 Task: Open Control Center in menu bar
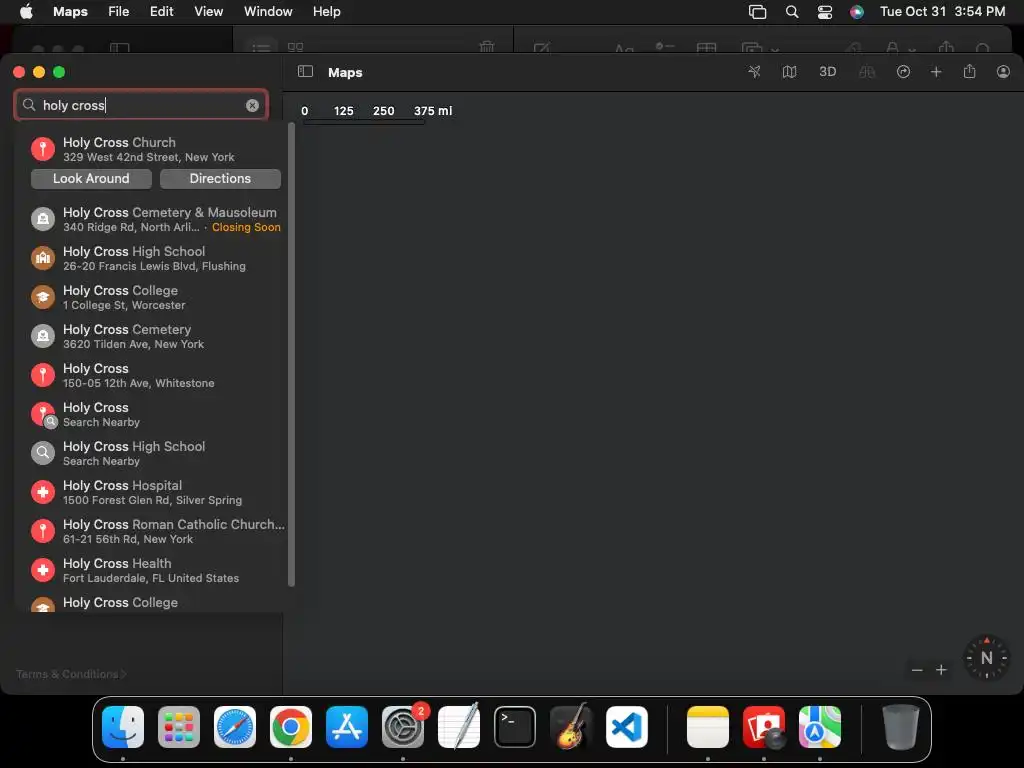click(x=825, y=12)
